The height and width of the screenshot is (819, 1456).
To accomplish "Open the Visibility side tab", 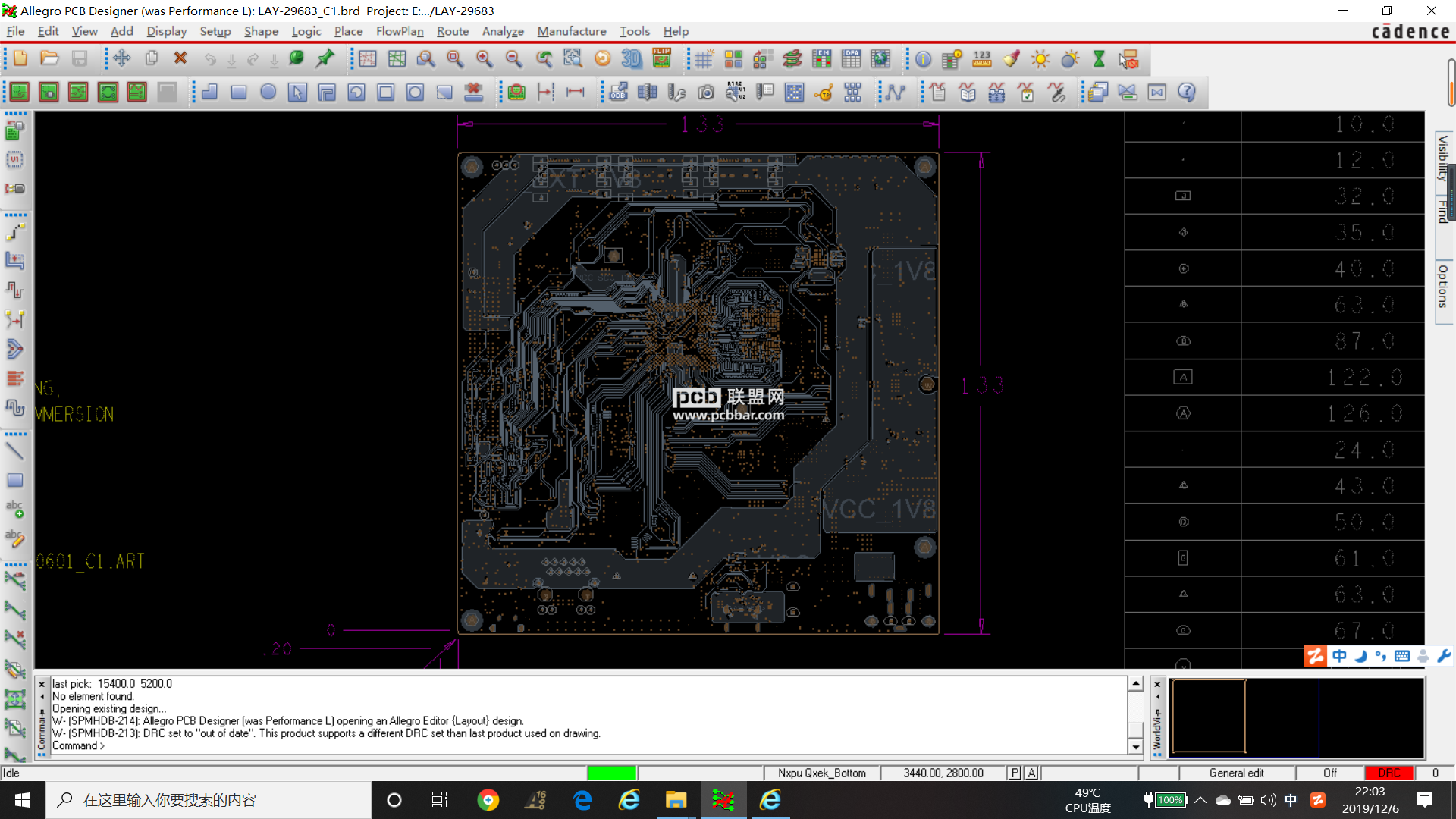I will (x=1444, y=158).
